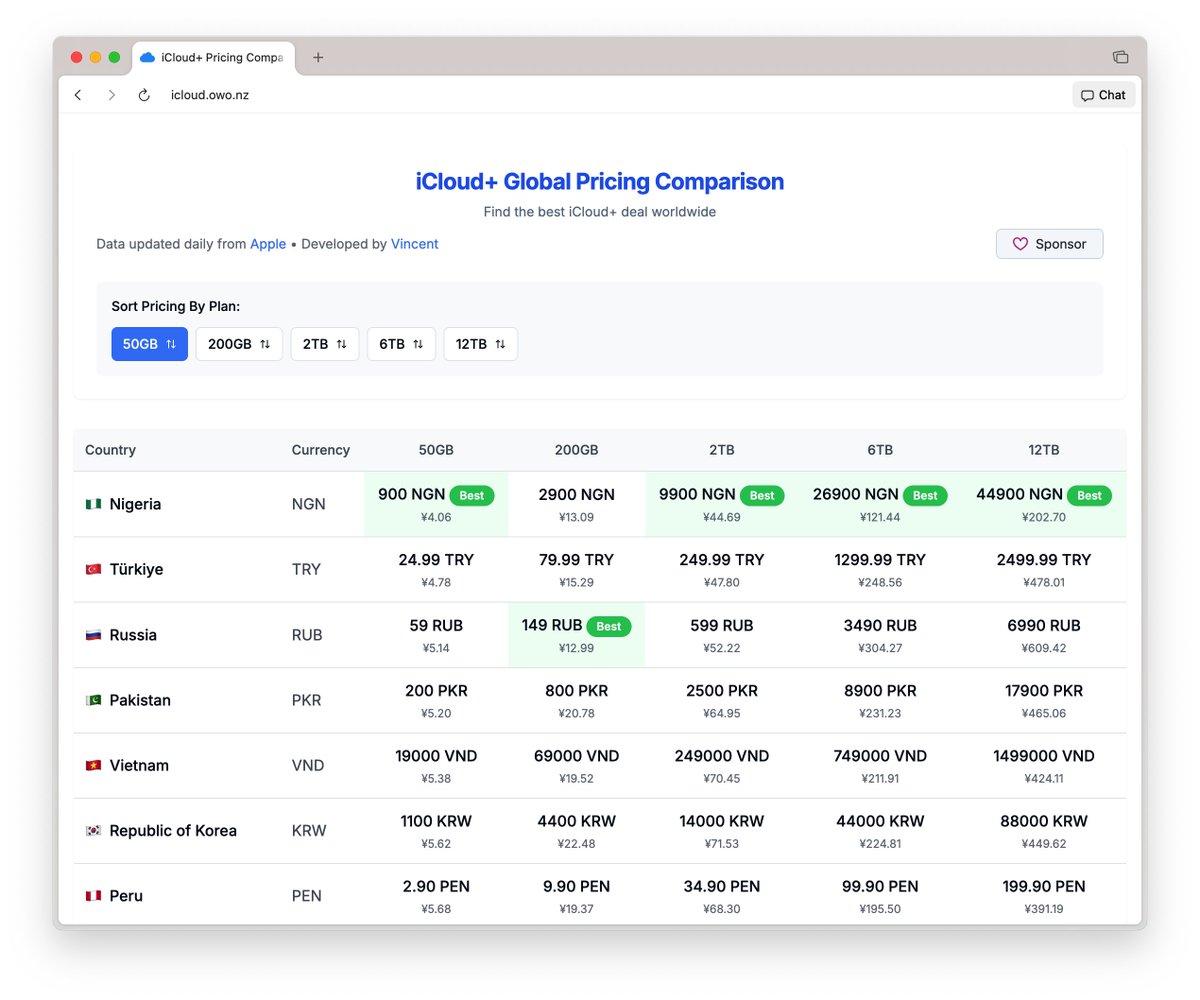The image size is (1200, 1000).
Task: Click the Country column header
Action: click(x=110, y=450)
